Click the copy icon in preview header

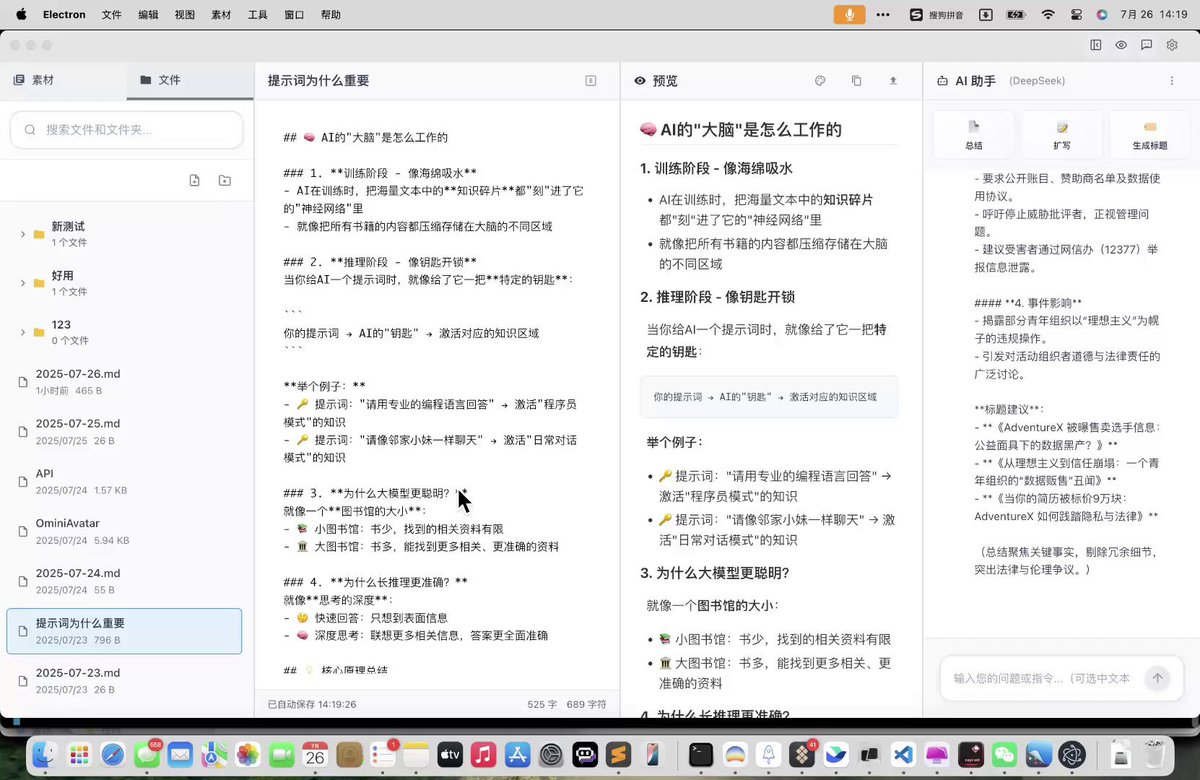(856, 81)
